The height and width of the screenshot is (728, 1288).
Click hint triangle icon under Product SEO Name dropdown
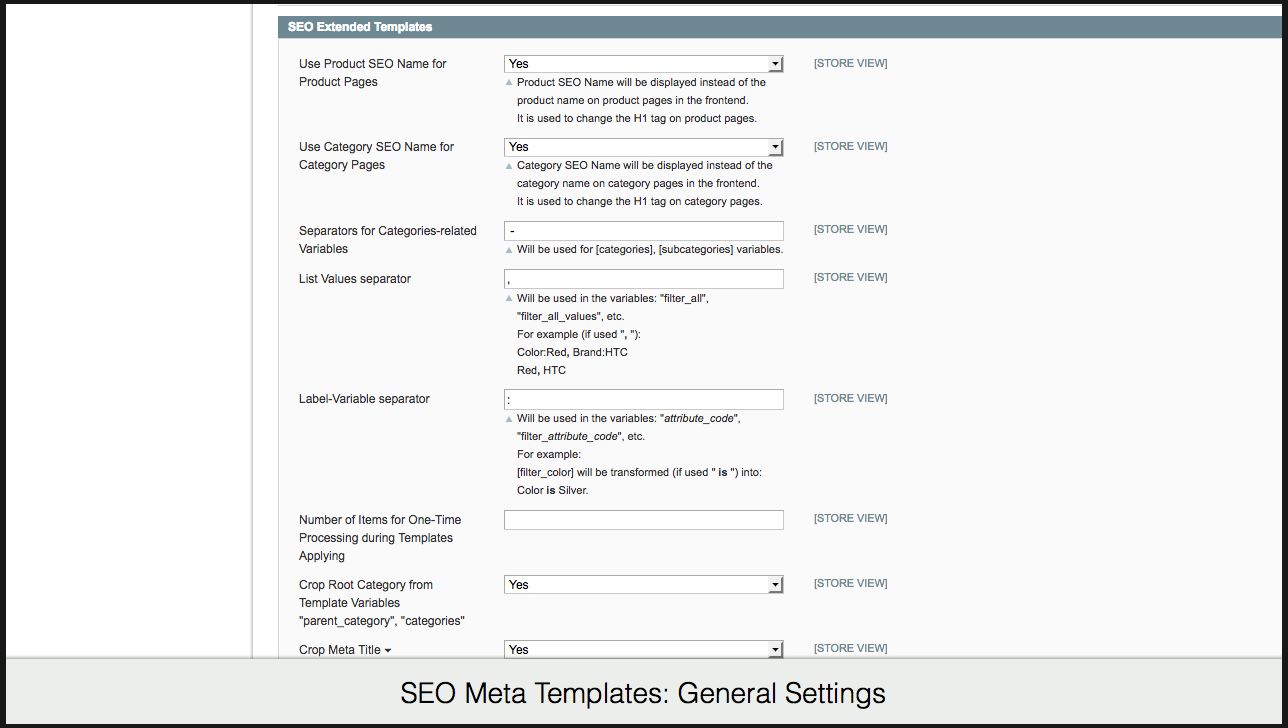[509, 83]
